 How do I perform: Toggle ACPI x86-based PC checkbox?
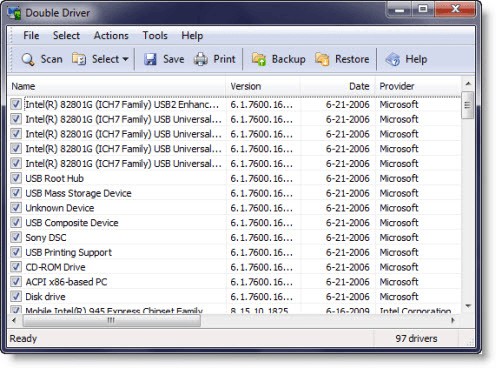pos(16,282)
